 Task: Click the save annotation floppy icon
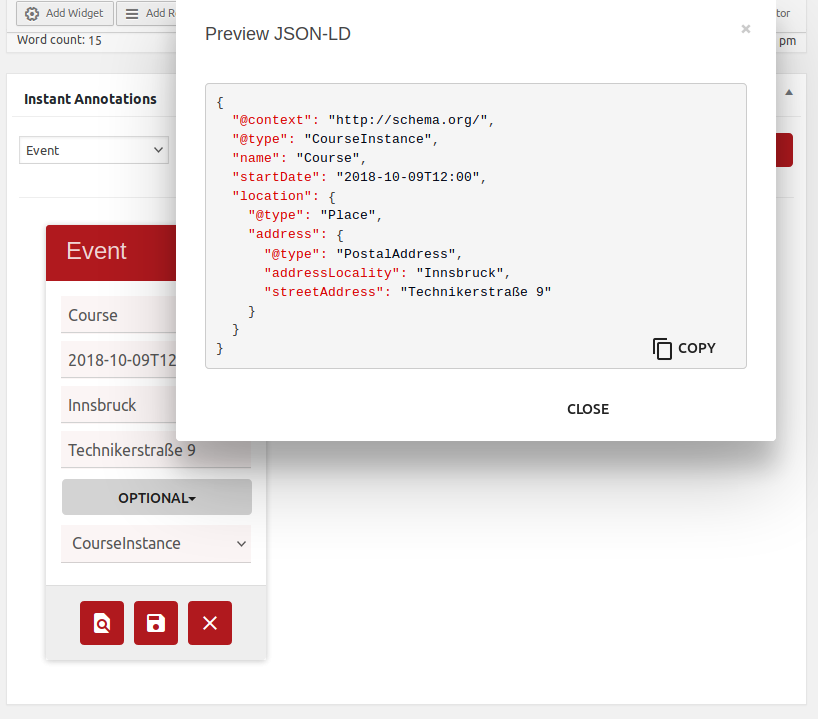155,622
